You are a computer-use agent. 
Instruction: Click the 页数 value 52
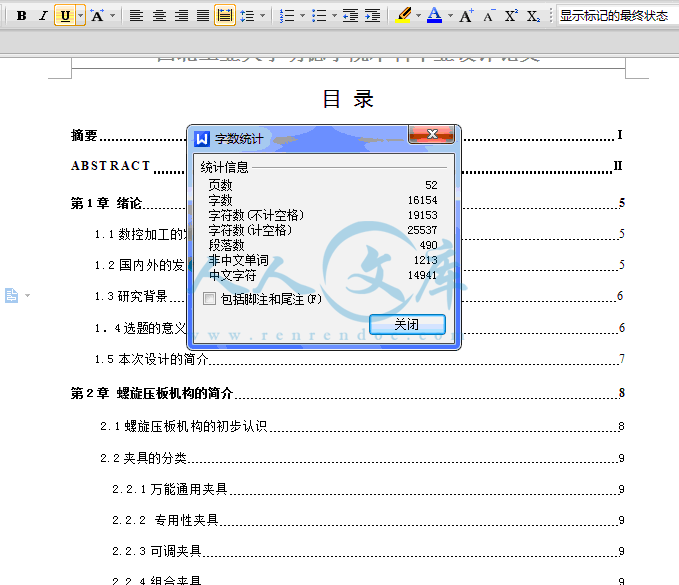[431, 185]
